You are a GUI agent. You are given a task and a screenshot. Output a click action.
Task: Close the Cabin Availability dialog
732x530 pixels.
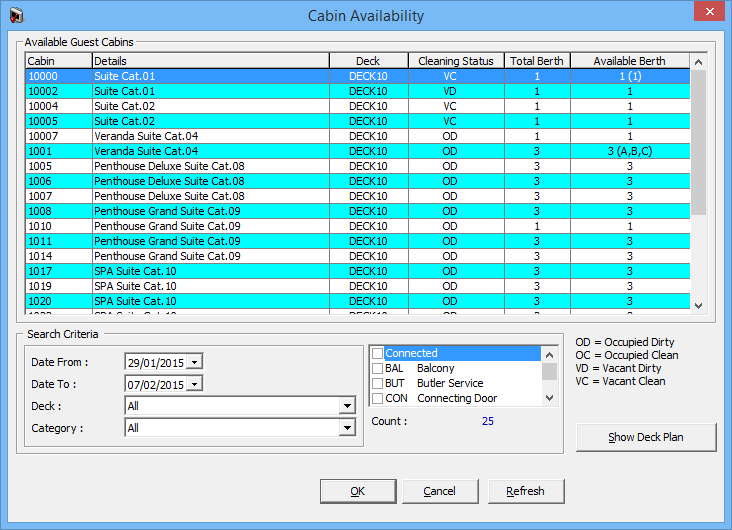(709, 11)
